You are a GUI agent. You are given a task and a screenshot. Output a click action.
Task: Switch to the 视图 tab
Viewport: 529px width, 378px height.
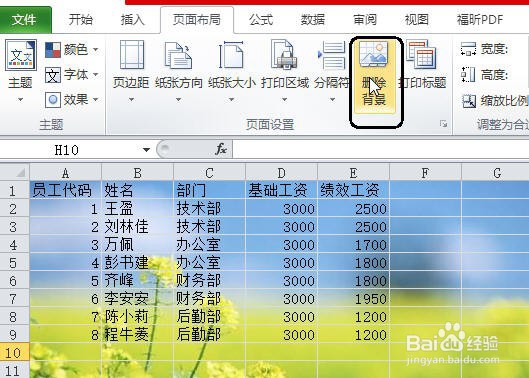point(417,20)
